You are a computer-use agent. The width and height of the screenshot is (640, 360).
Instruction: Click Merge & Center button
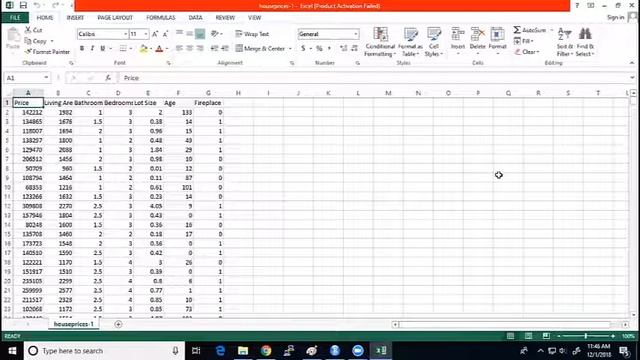click(x=260, y=48)
